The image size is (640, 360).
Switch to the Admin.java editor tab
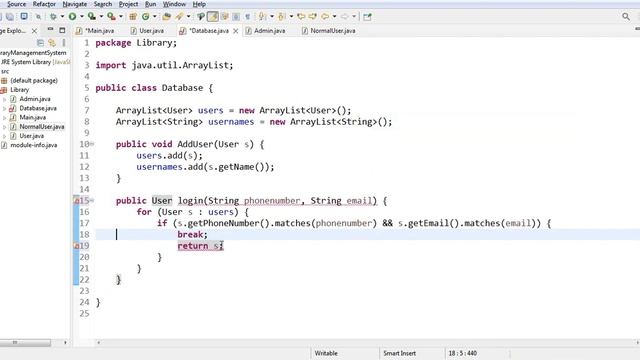[x=265, y=31]
